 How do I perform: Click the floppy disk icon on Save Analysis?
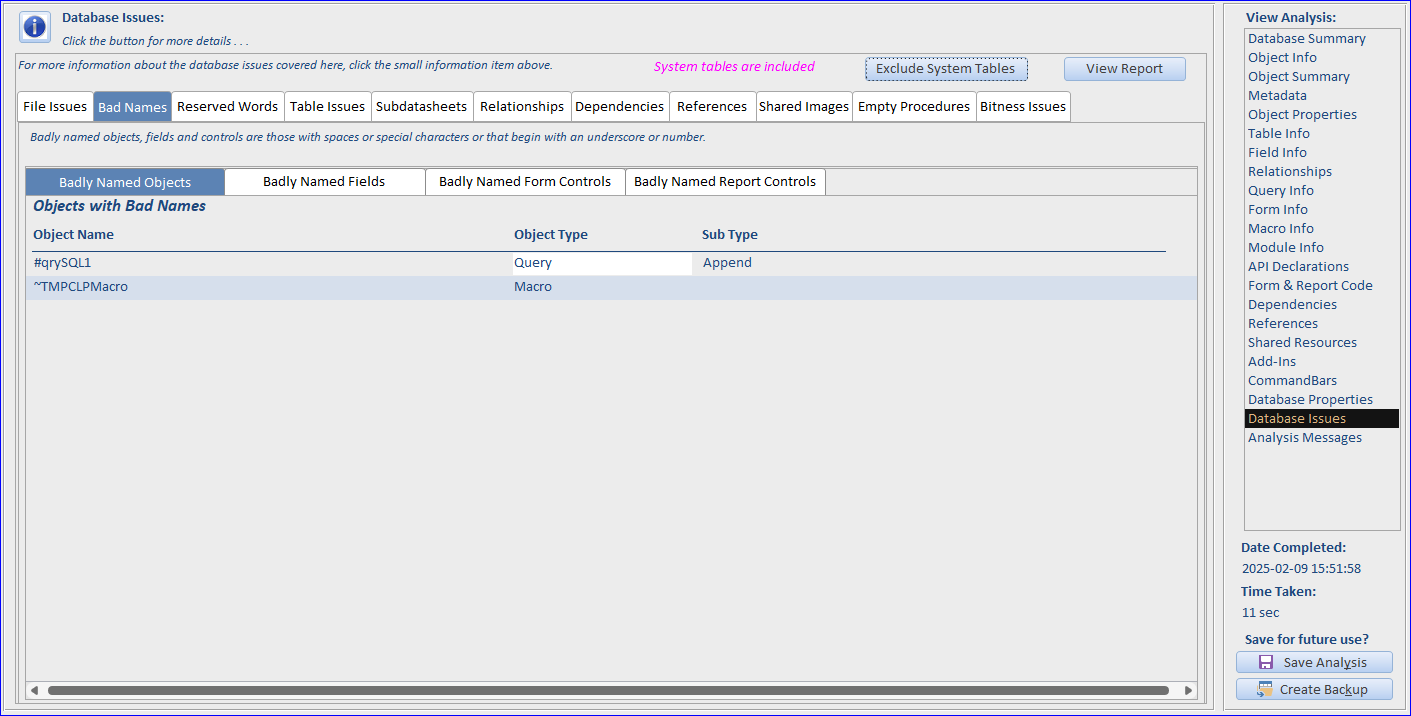[x=1265, y=663]
